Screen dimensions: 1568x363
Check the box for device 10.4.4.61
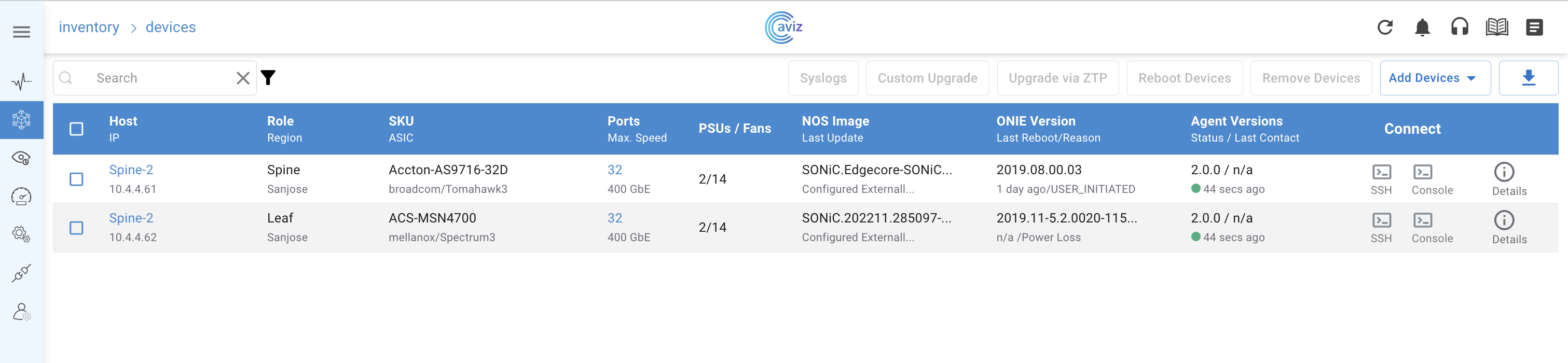77,179
